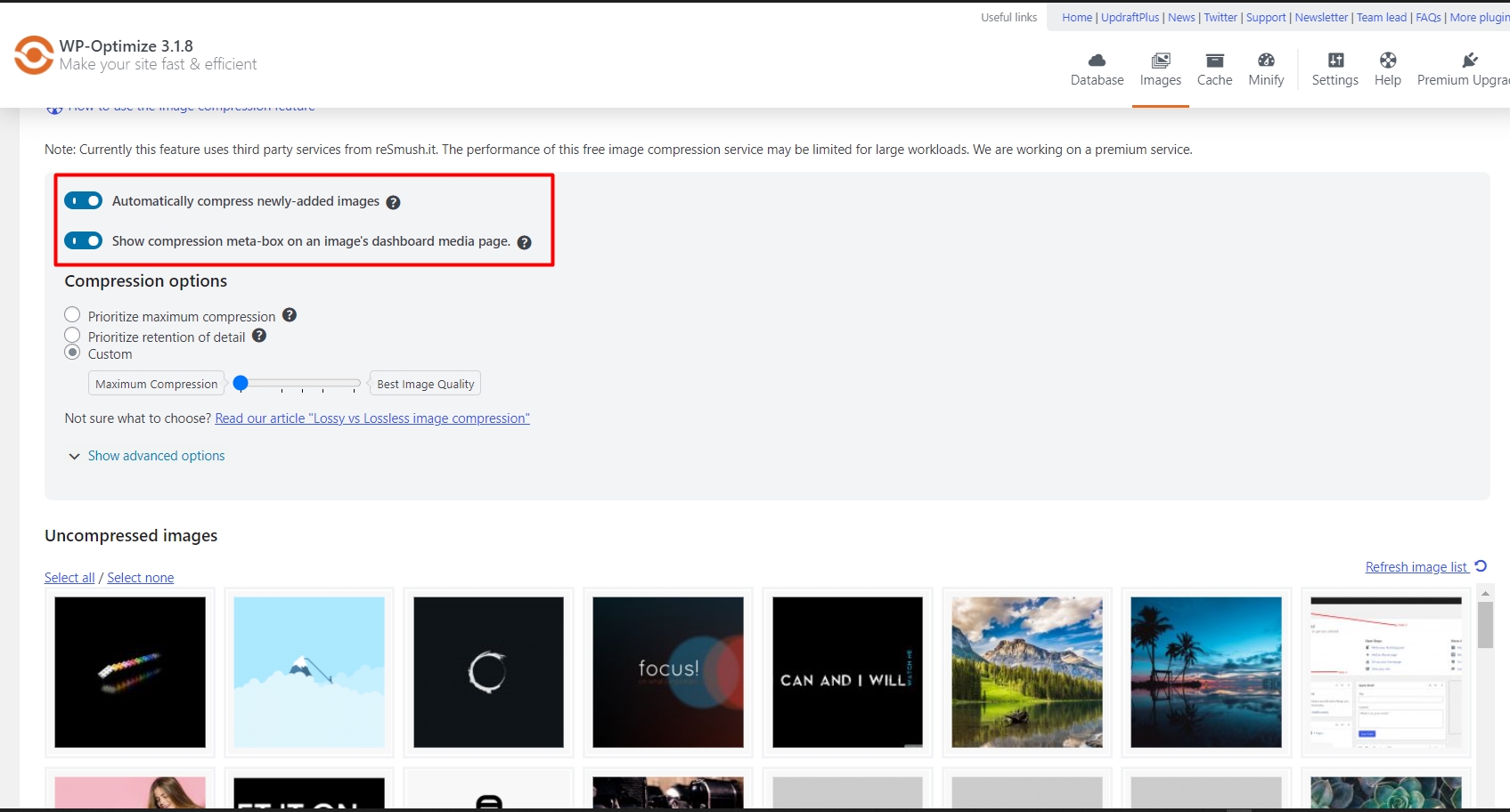1510x812 pixels.
Task: Switch to the Images tab
Action: (1161, 69)
